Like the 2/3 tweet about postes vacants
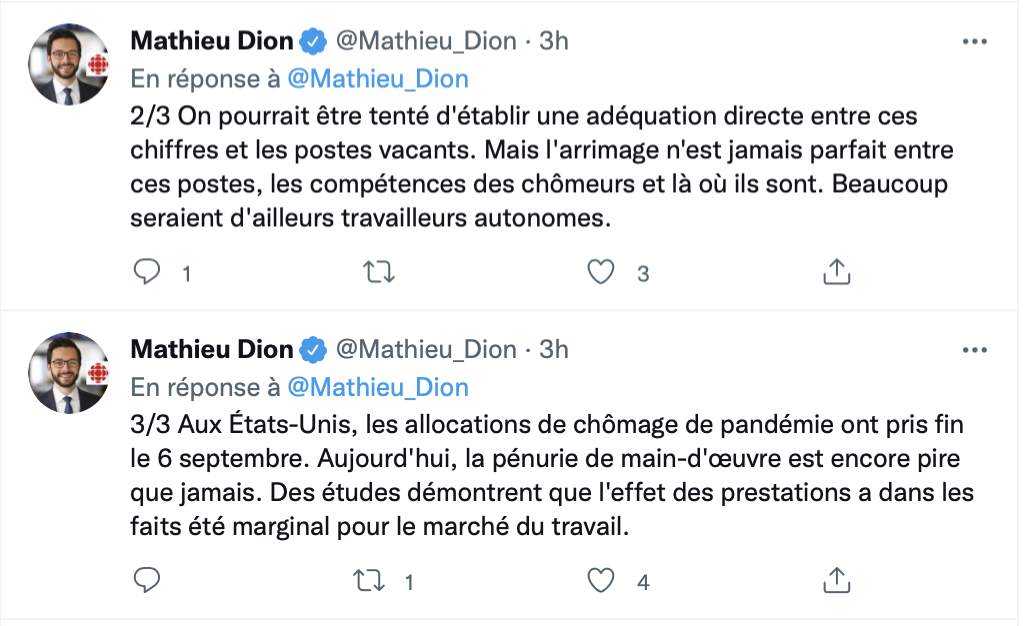Image resolution: width=1030 pixels, height=626 pixels. [600, 272]
